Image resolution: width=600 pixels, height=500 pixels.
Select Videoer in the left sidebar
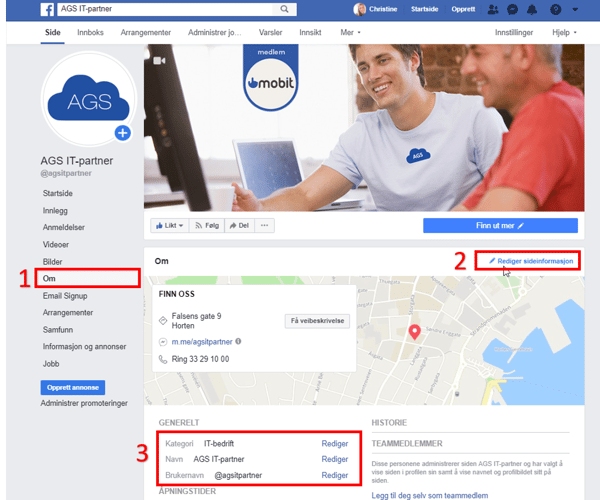point(56,244)
